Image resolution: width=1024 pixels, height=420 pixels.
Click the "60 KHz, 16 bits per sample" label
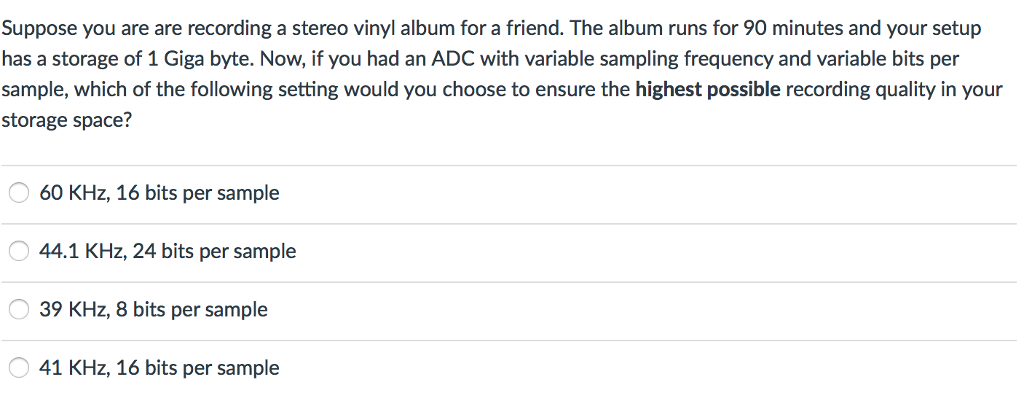(x=159, y=193)
